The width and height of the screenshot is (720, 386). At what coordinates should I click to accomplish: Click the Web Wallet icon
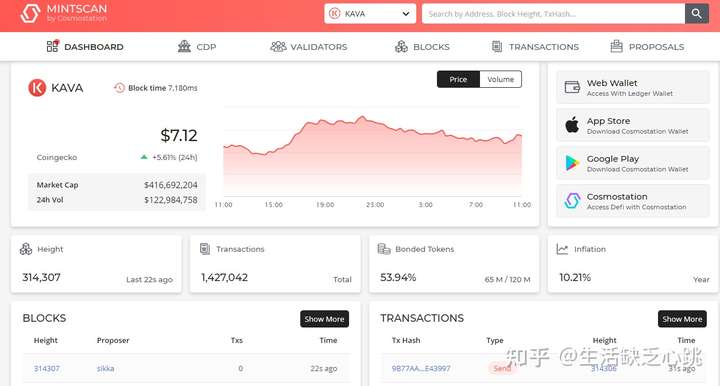click(572, 87)
